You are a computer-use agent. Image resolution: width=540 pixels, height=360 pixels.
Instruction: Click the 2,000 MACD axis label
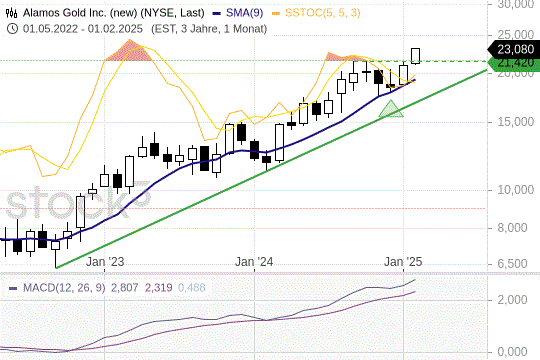click(512, 300)
